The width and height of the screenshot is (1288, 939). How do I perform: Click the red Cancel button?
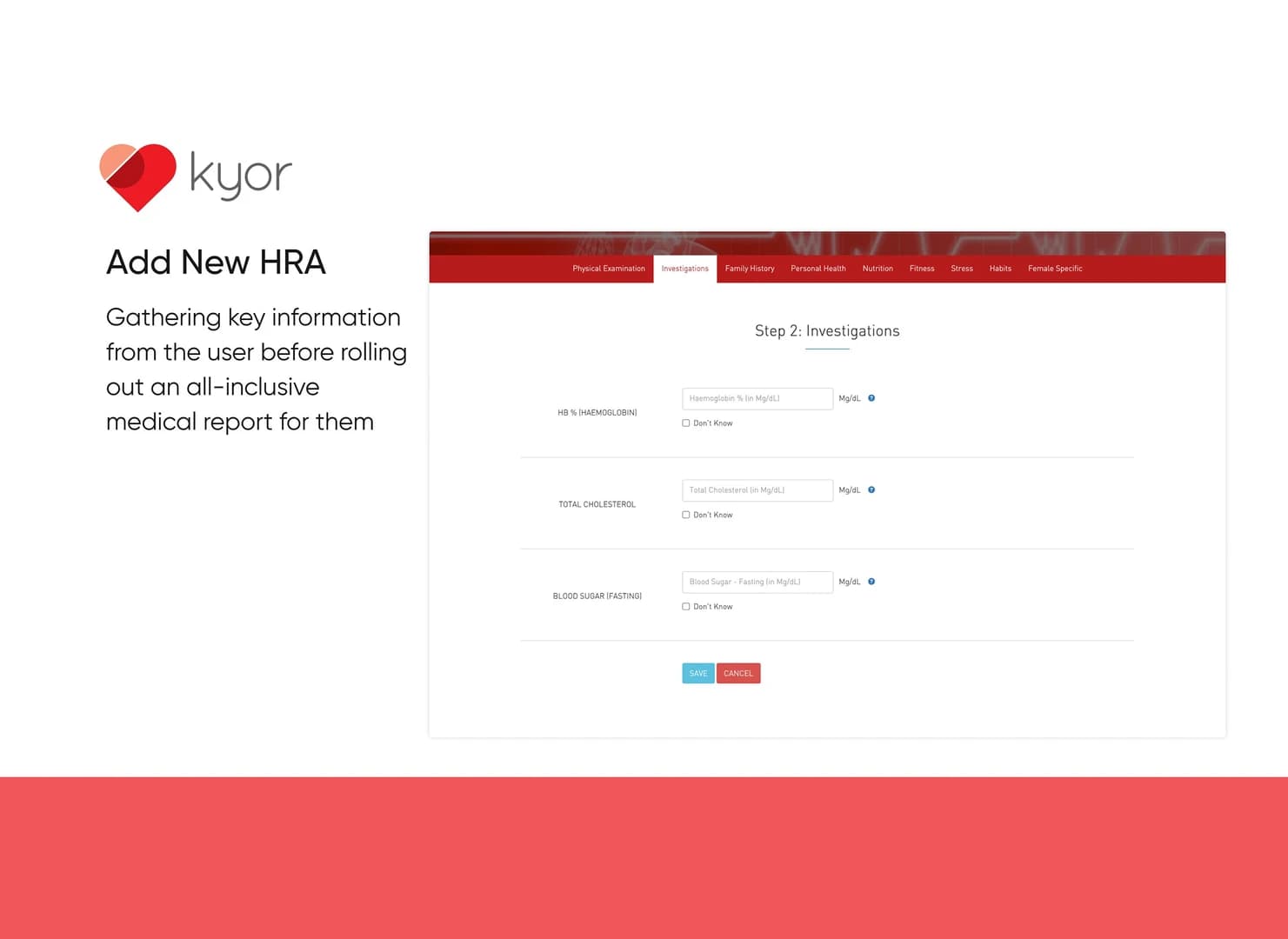738,674
